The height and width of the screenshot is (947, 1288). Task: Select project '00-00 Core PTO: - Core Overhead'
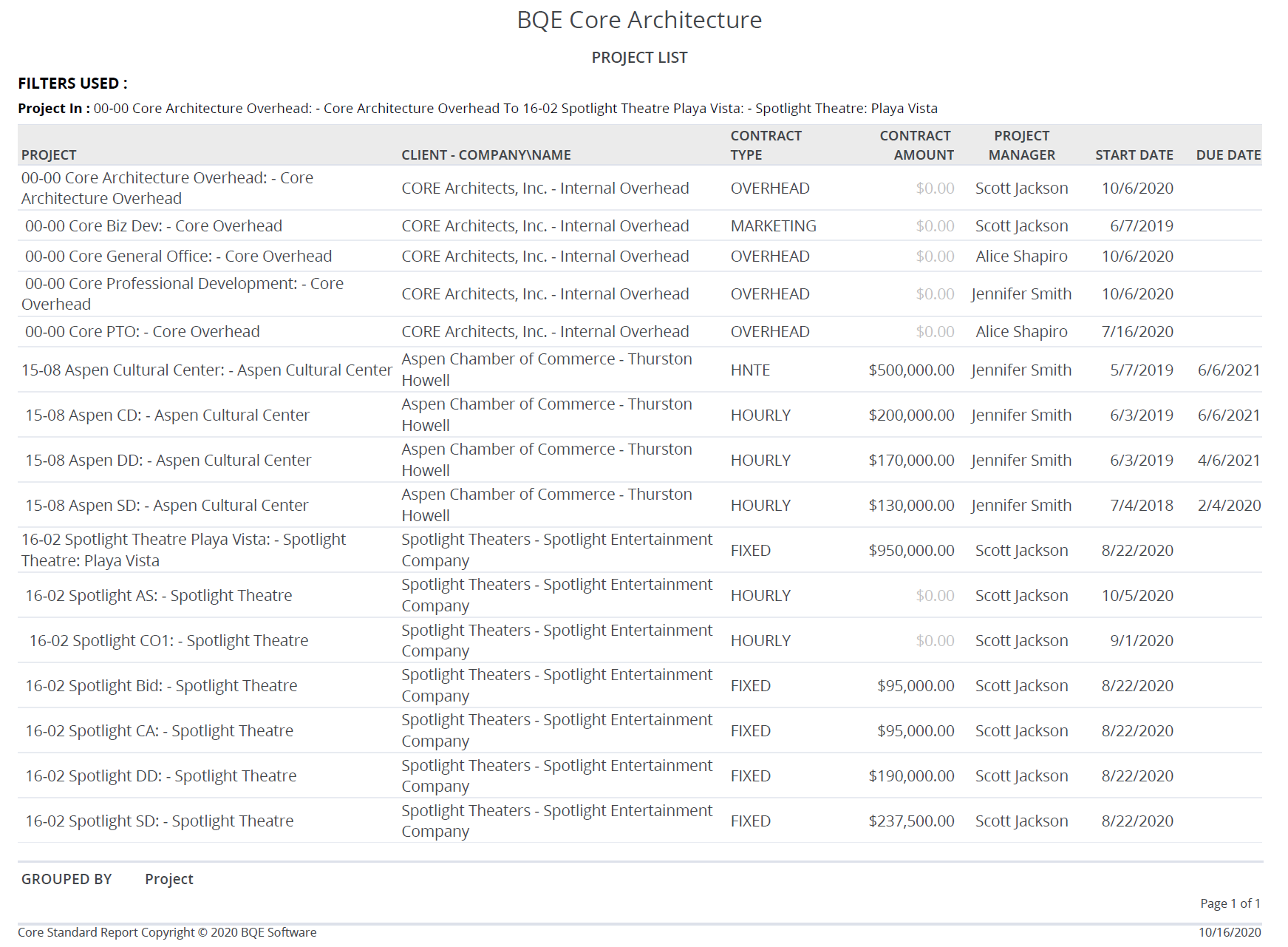coord(143,332)
